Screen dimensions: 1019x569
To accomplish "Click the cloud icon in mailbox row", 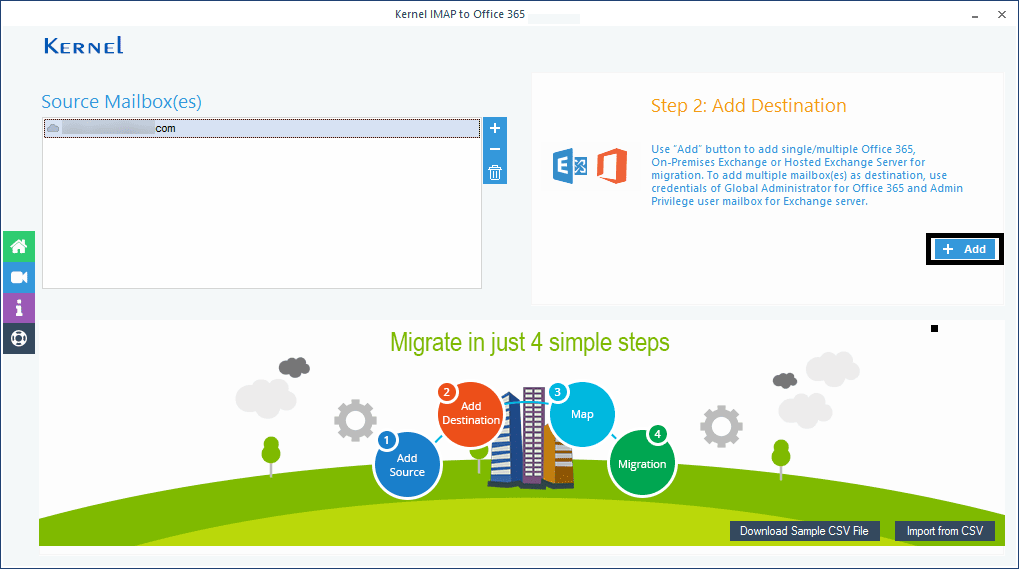I will pyautogui.click(x=53, y=128).
